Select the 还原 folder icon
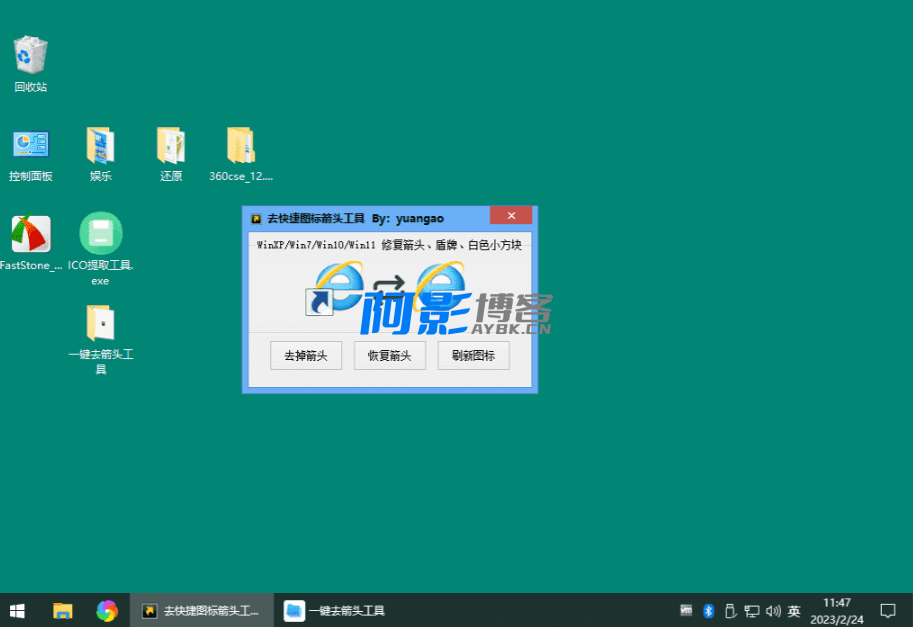 point(171,146)
